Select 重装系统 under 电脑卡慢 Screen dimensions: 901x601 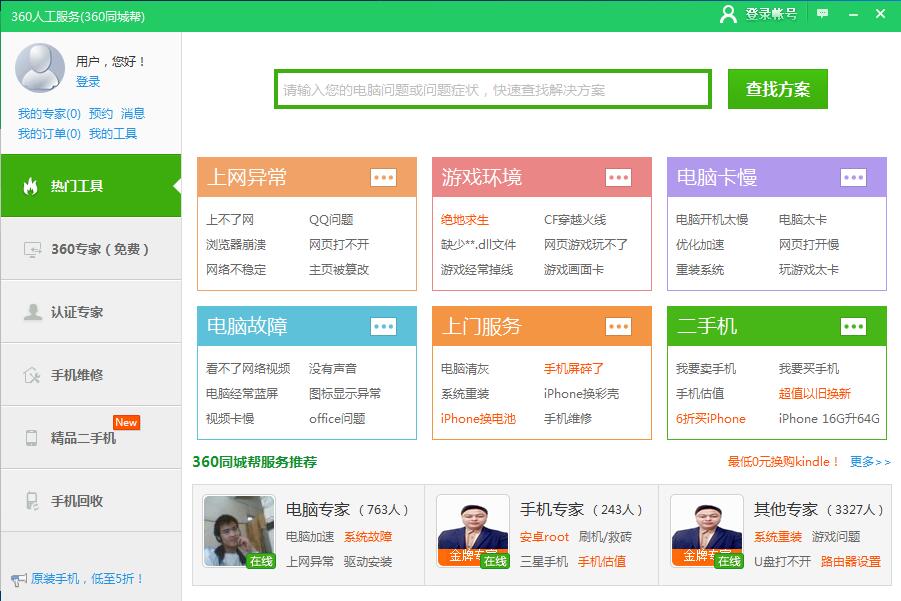(x=700, y=269)
